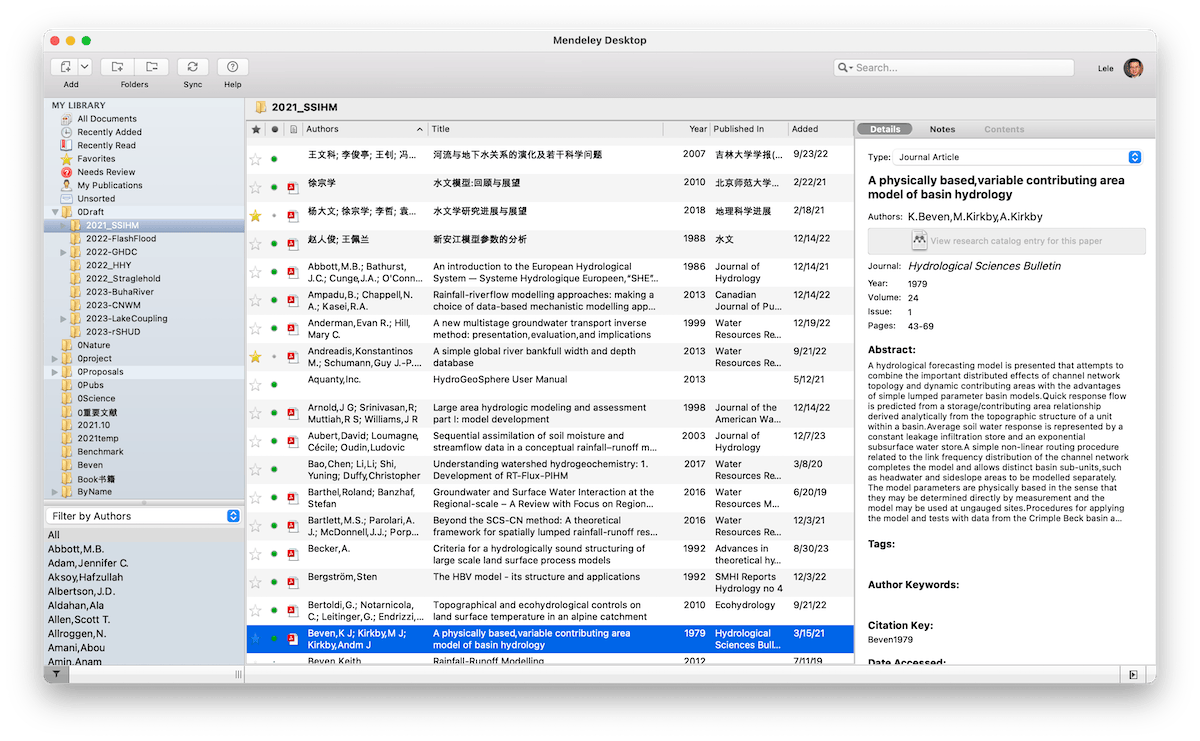Screen dimensions: 1200x741
Task: Toggle read status for Bergström, Sten row
Action: point(274,582)
